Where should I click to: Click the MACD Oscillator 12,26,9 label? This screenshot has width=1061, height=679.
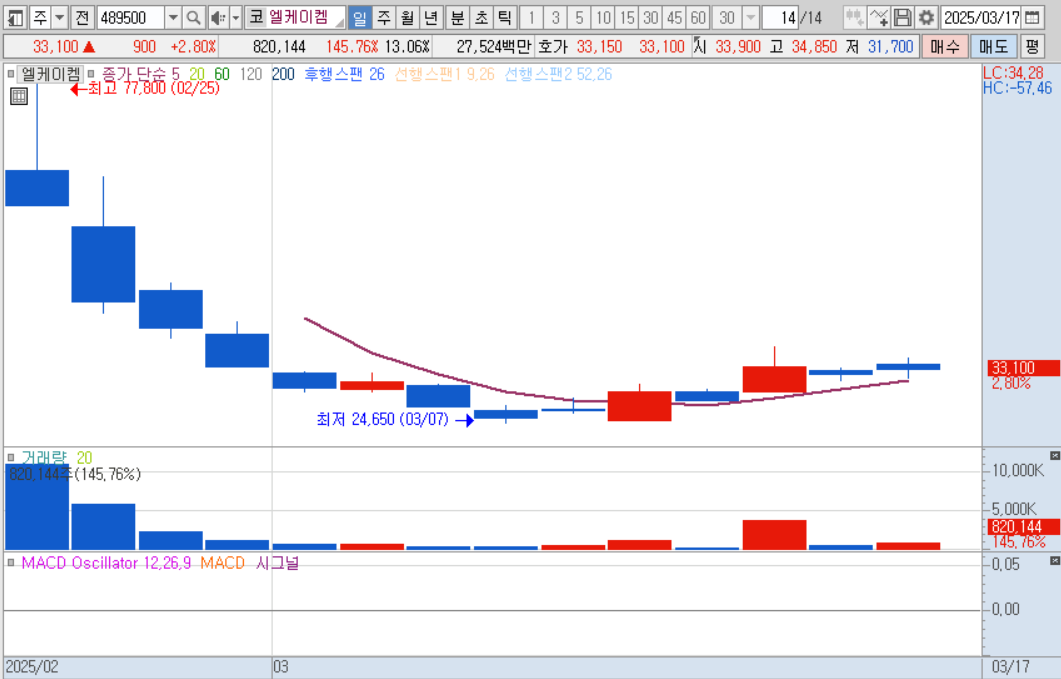click(x=106, y=563)
